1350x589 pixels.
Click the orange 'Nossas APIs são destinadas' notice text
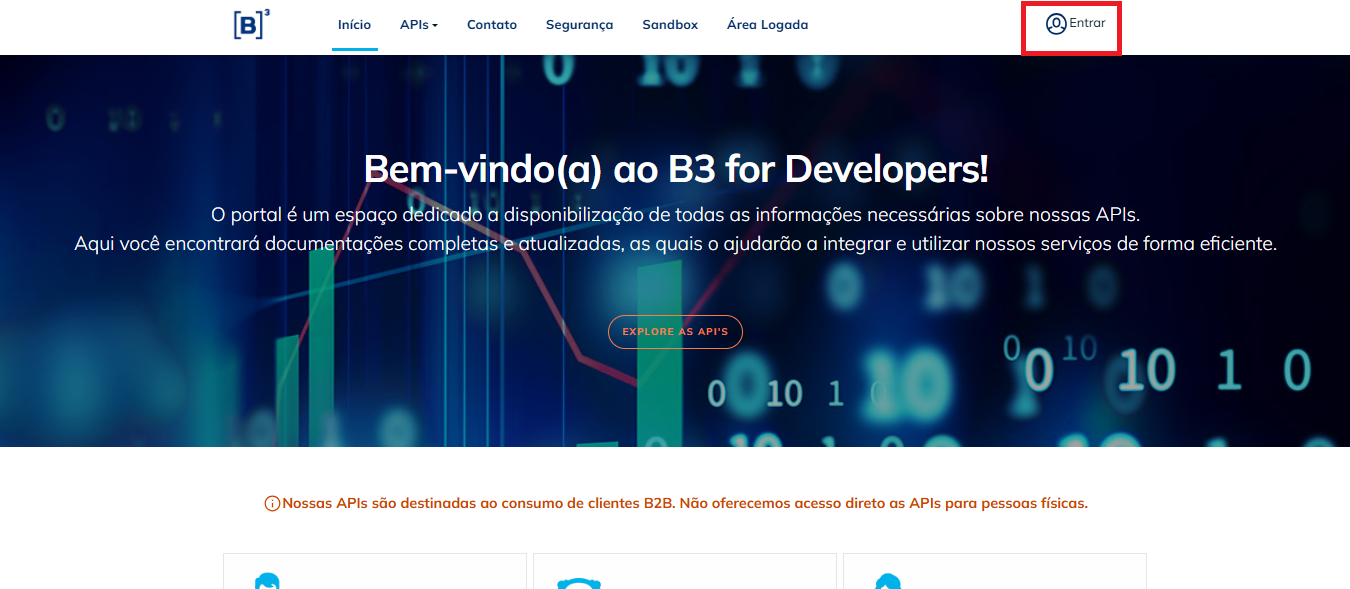coord(685,503)
